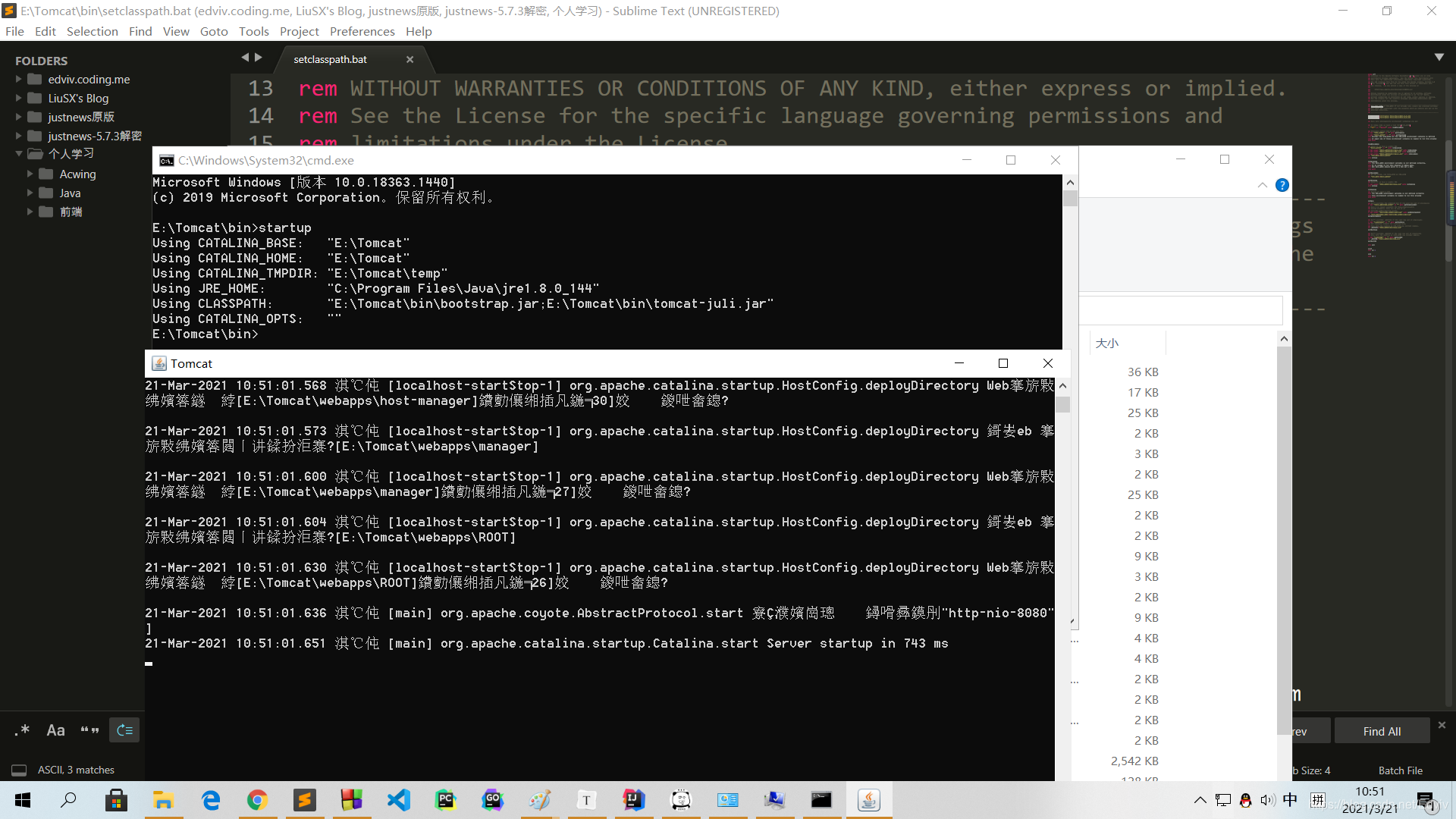Open the Selection menu

coord(92,31)
